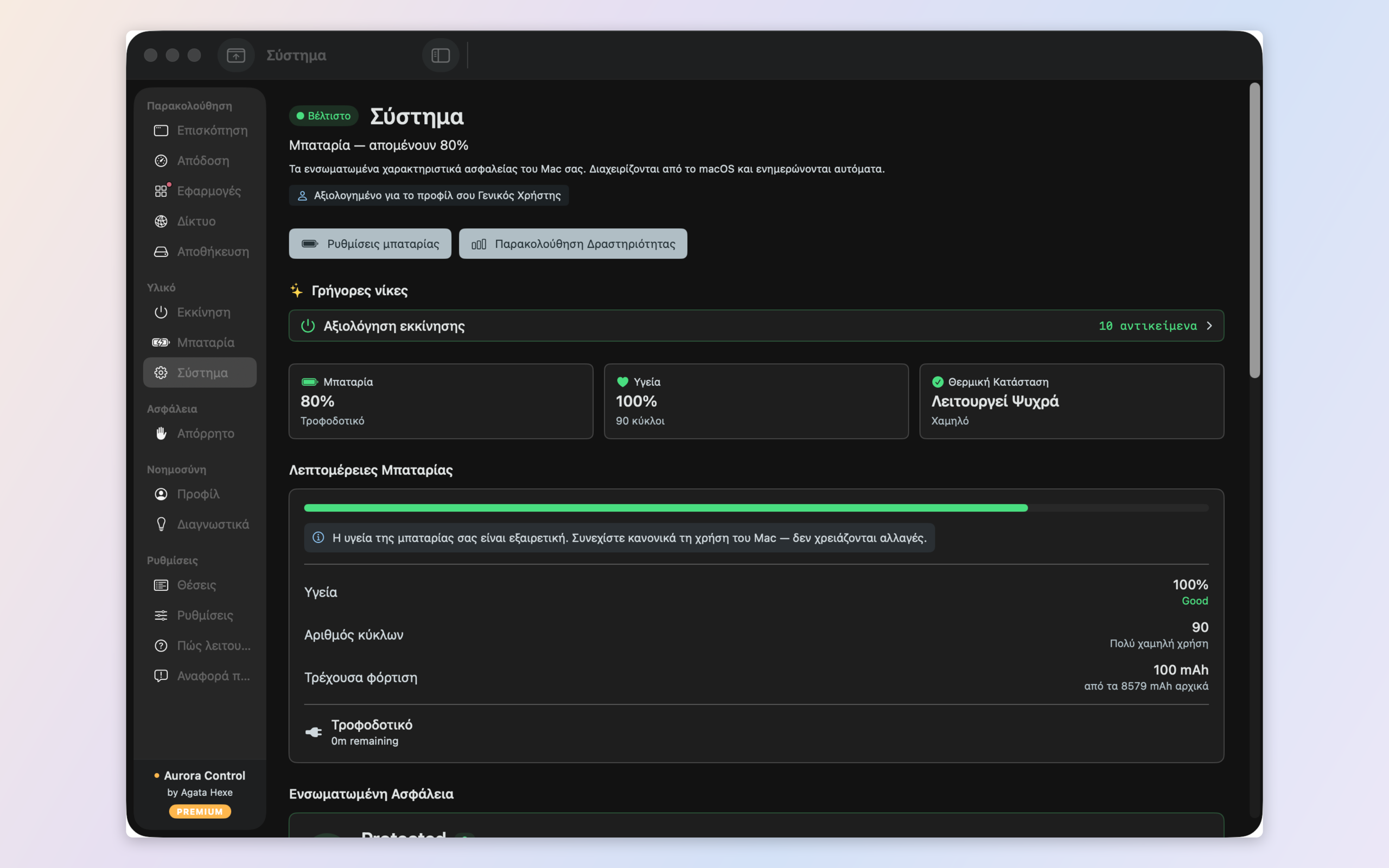This screenshot has width=1389, height=868.
Task: Open Διαγνωστικά lightbulb icon item
Action: tap(161, 524)
